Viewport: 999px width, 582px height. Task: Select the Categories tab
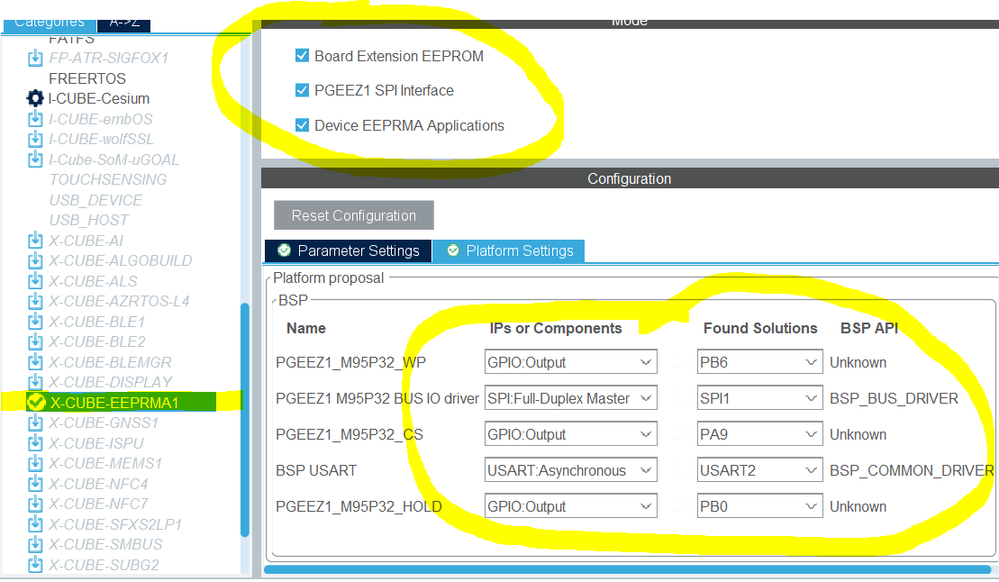click(49, 24)
